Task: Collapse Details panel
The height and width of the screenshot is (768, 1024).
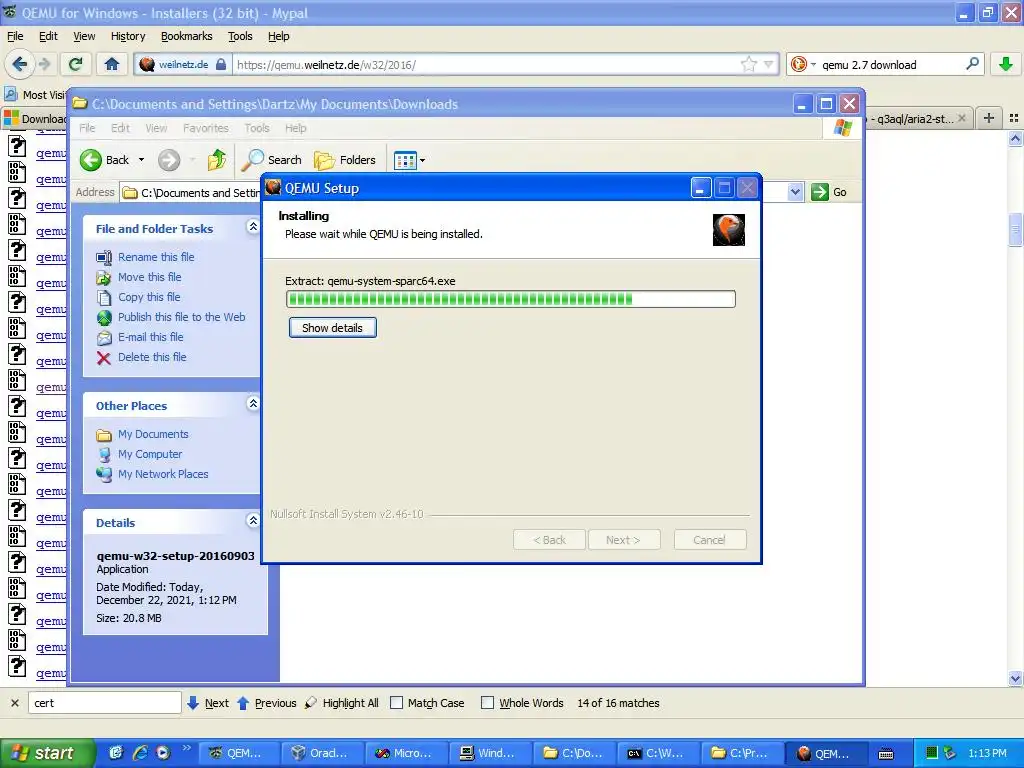Action: (253, 520)
